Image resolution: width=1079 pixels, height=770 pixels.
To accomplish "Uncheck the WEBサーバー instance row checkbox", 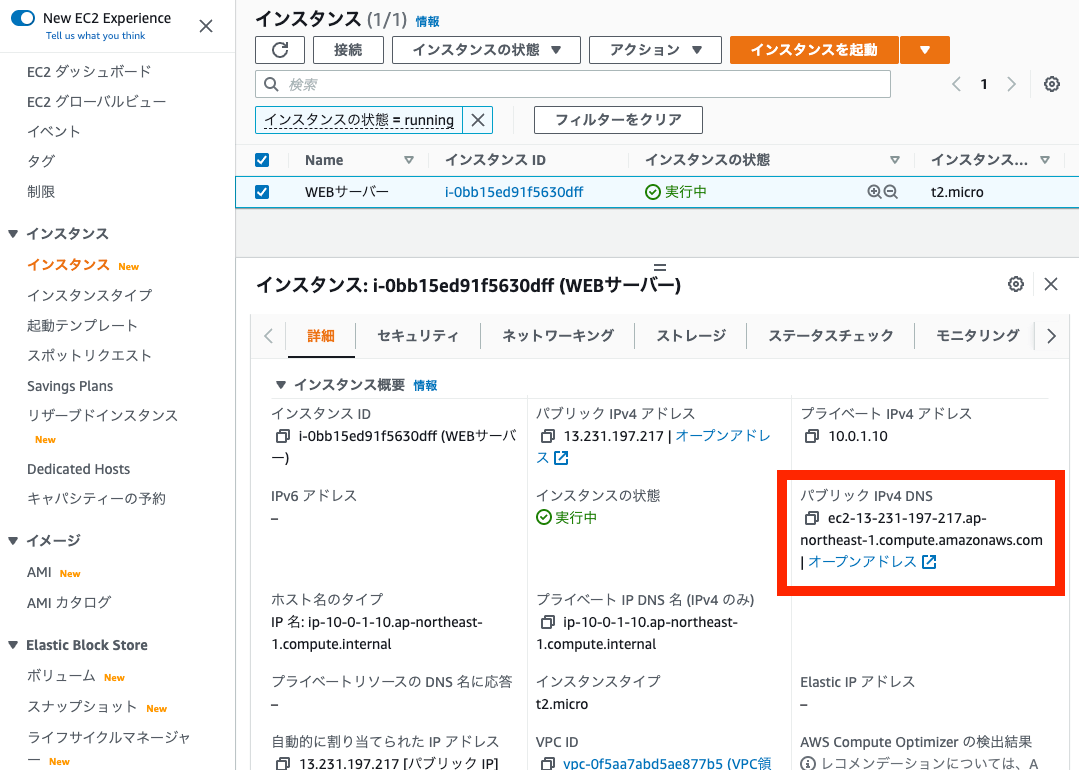I will pyautogui.click(x=262, y=192).
